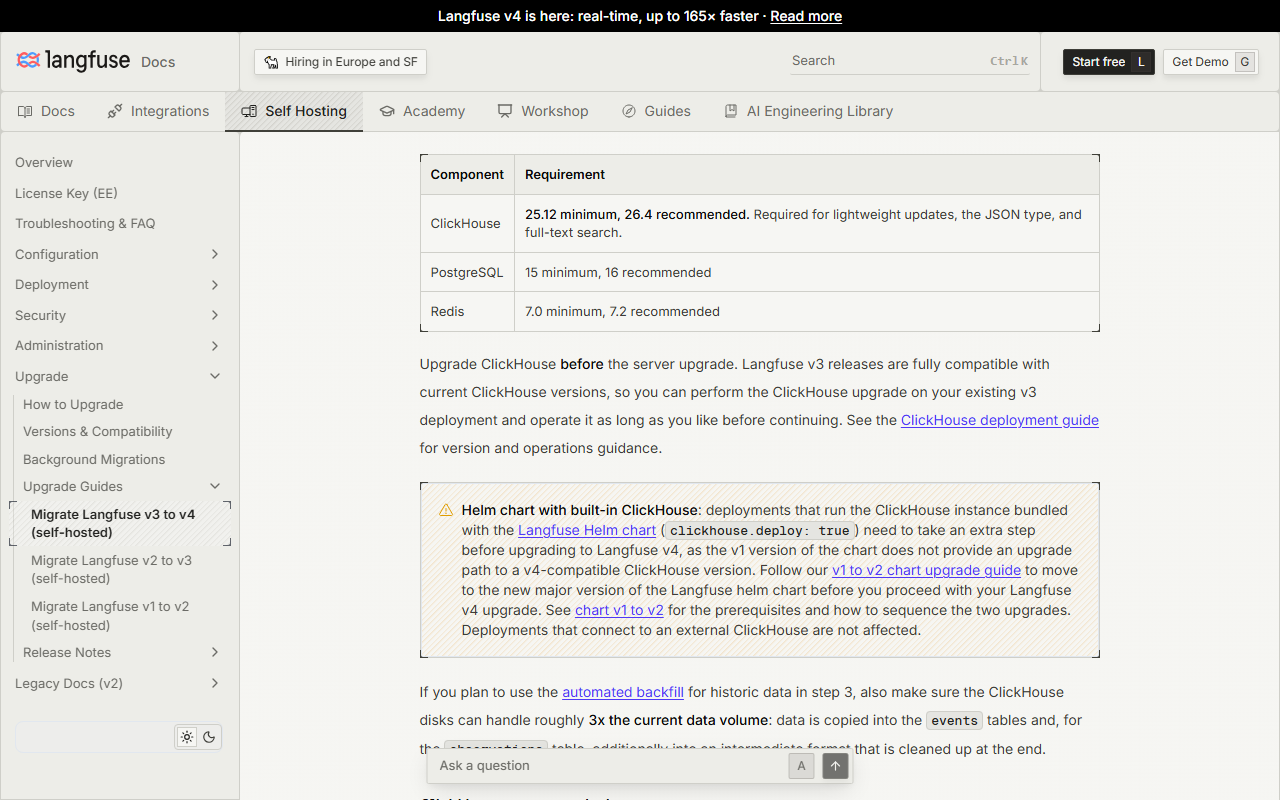The image size is (1280, 800).
Task: Click the Start free button
Action: (x=1108, y=62)
